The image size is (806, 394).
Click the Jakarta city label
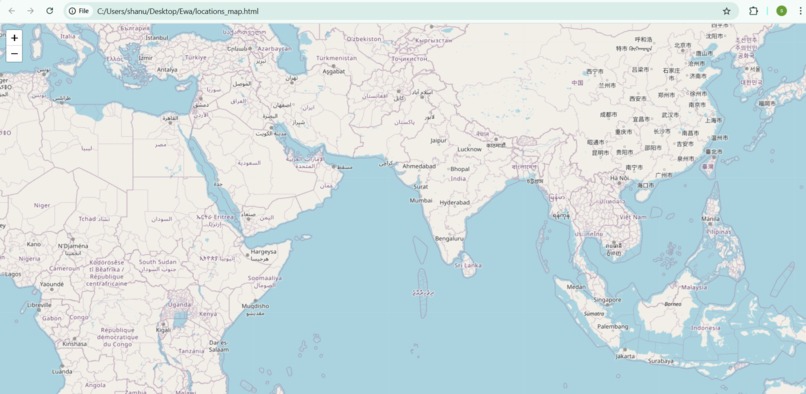pos(625,356)
